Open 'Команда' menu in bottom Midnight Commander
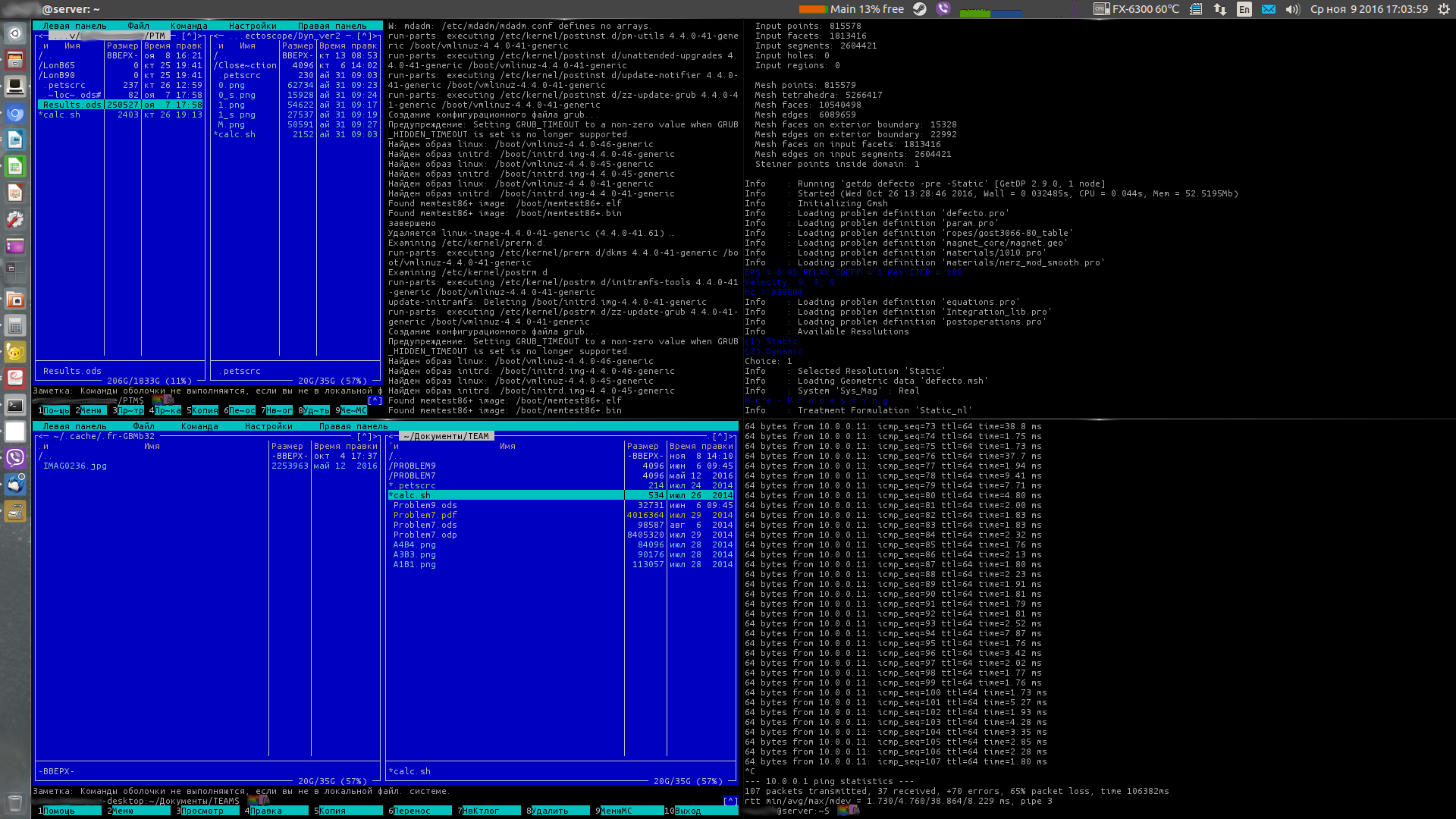Viewport: 1456px width, 819px height. tap(199, 426)
